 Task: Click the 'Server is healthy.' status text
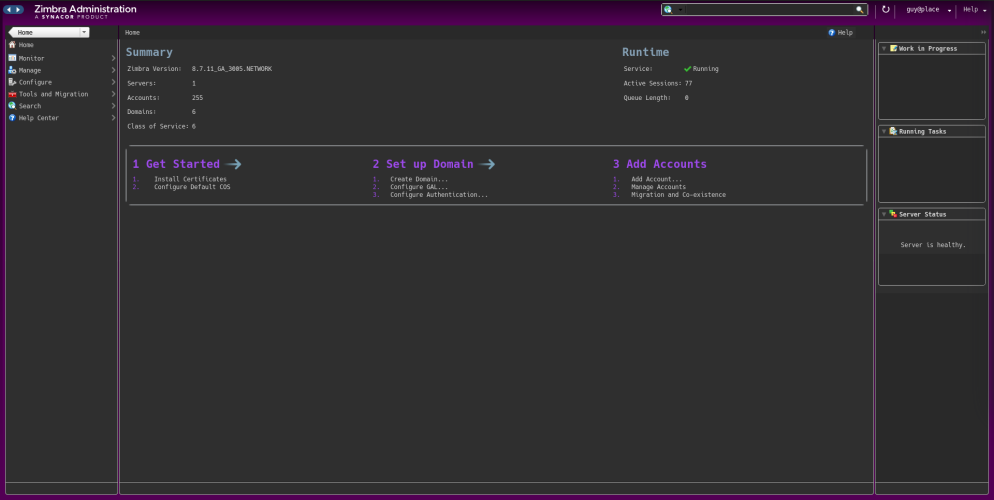933,245
